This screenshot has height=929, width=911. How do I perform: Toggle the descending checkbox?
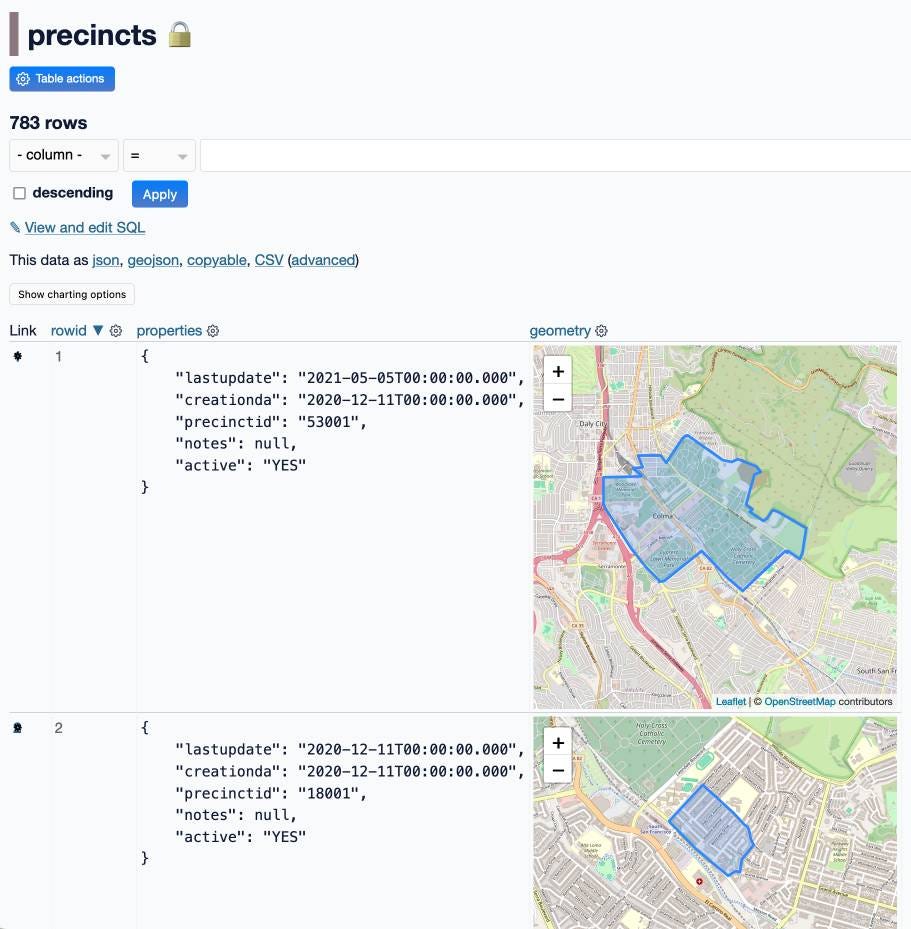coord(20,193)
